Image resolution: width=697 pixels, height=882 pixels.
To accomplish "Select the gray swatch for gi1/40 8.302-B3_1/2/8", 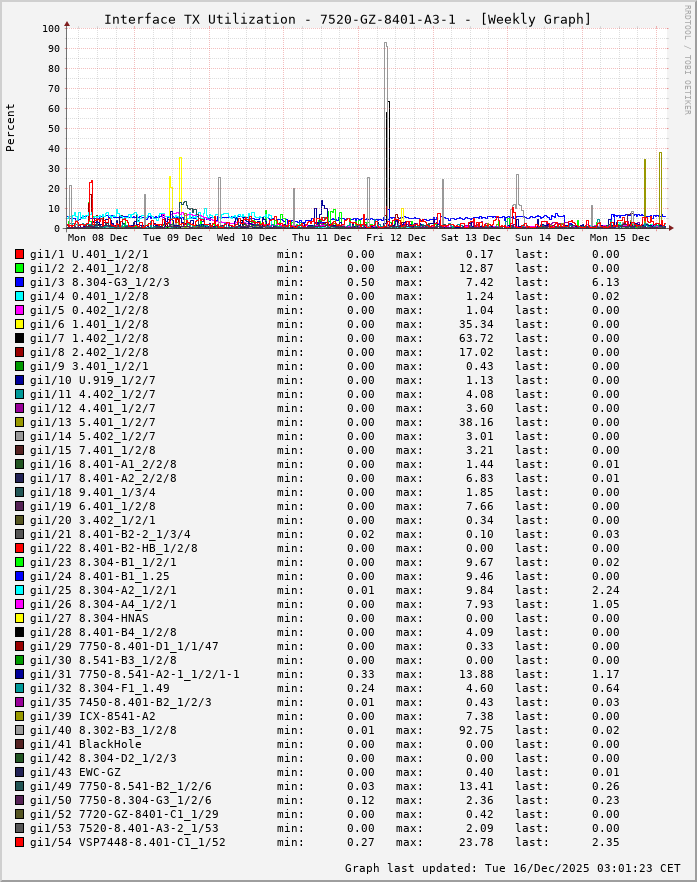I will [19, 730].
